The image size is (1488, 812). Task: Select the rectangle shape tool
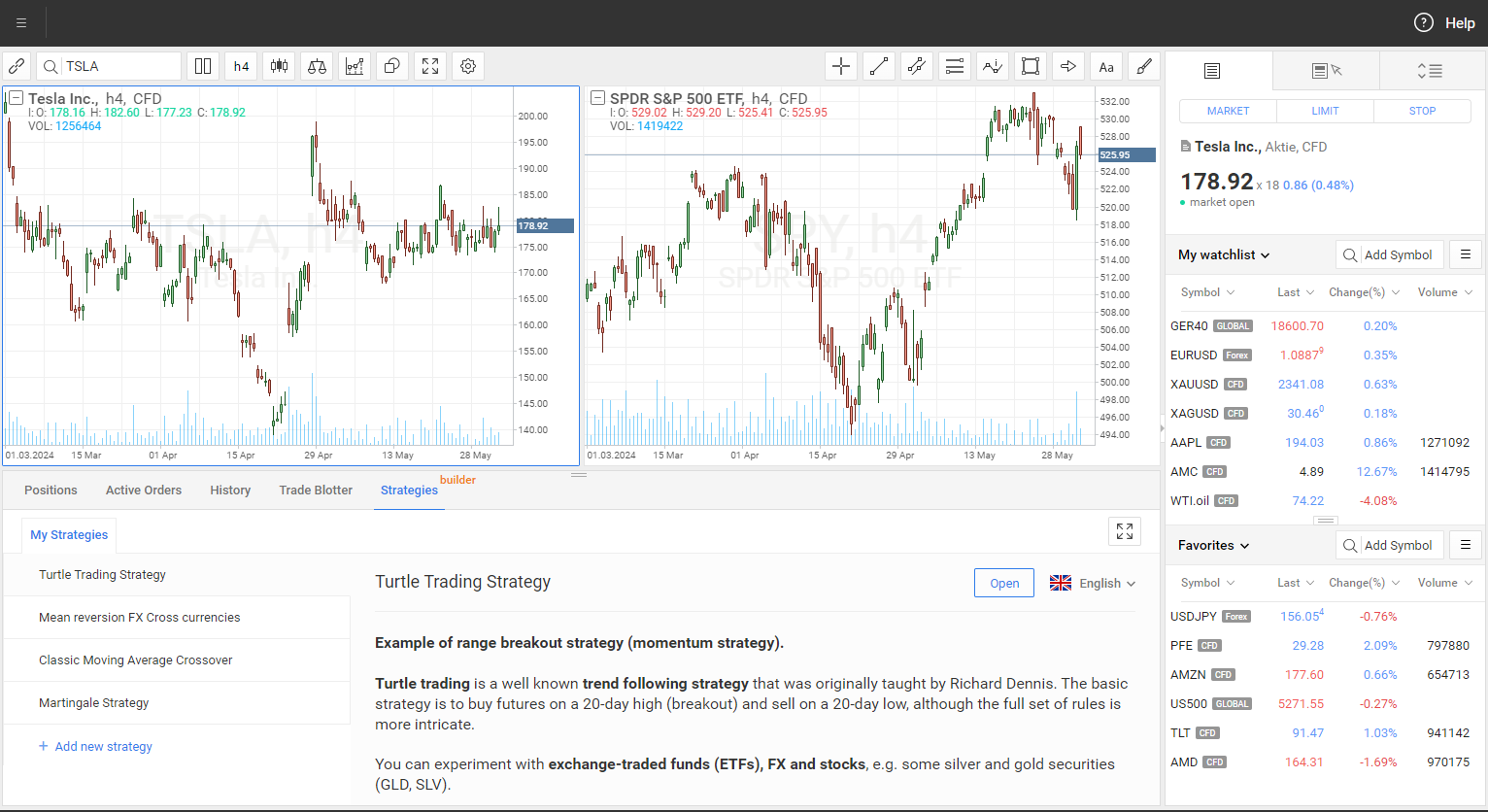click(1031, 66)
